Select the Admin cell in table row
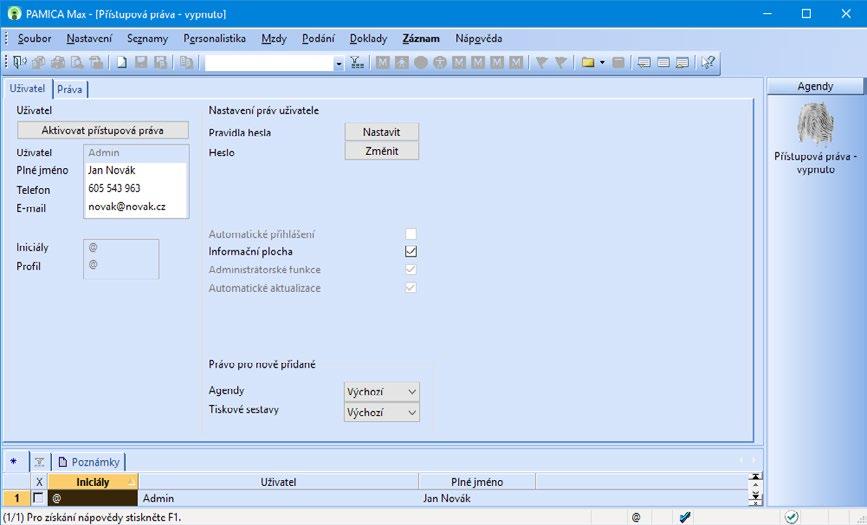Image resolution: width=867 pixels, height=525 pixels. [278, 498]
